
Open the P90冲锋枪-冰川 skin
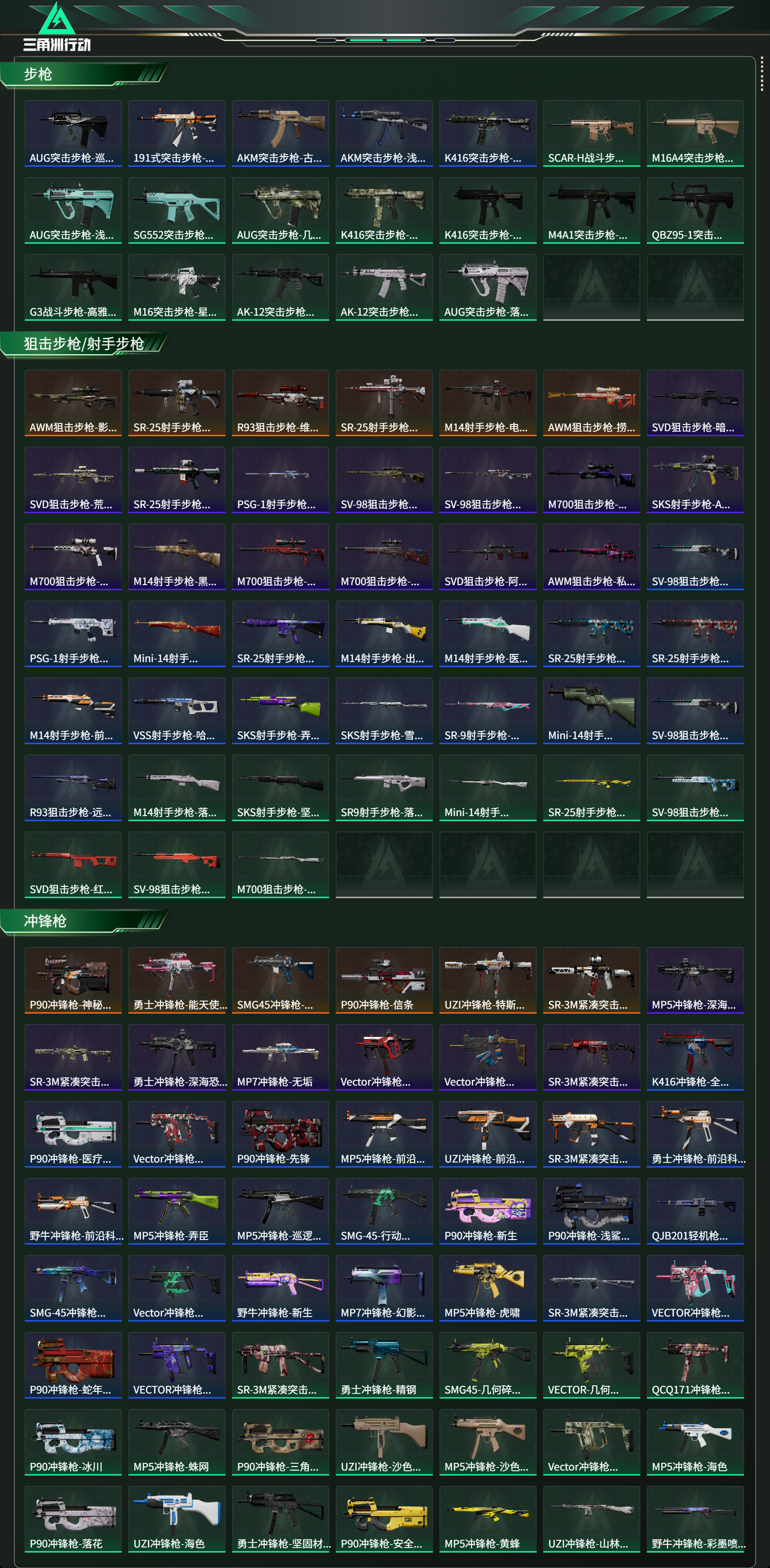coord(73,1442)
